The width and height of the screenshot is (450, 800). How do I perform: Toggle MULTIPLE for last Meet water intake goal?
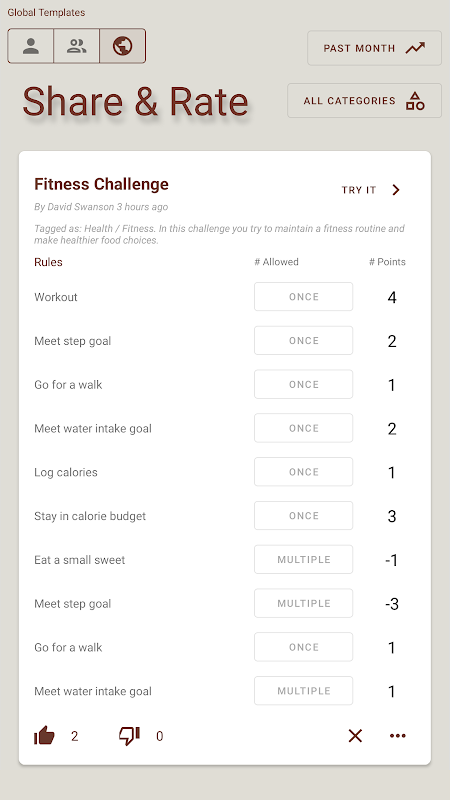(304, 691)
